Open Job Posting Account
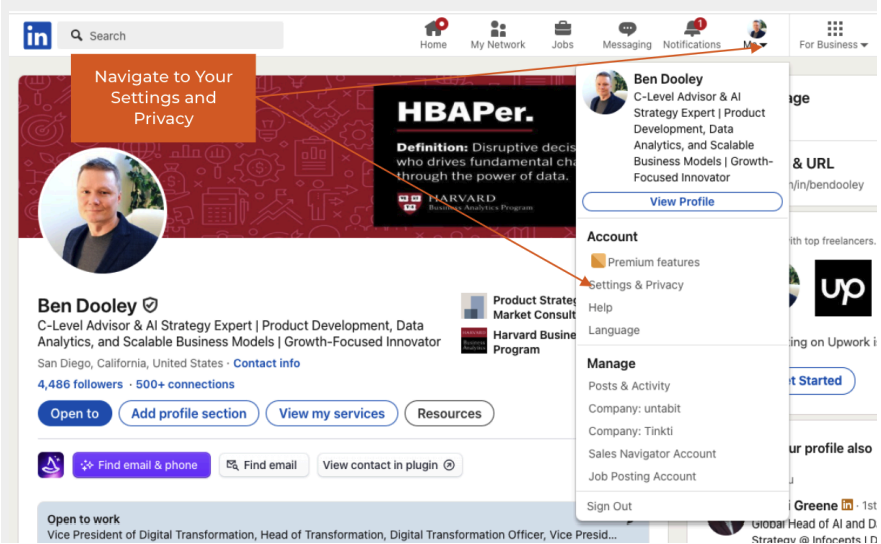This screenshot has height=544, width=881. point(642,476)
